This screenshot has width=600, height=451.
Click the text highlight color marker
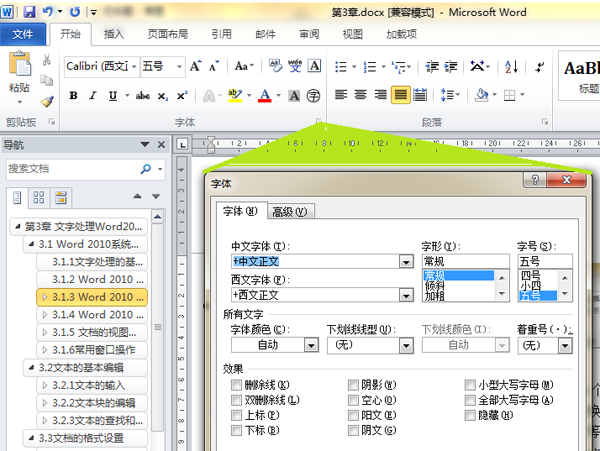pyautogui.click(x=235, y=96)
